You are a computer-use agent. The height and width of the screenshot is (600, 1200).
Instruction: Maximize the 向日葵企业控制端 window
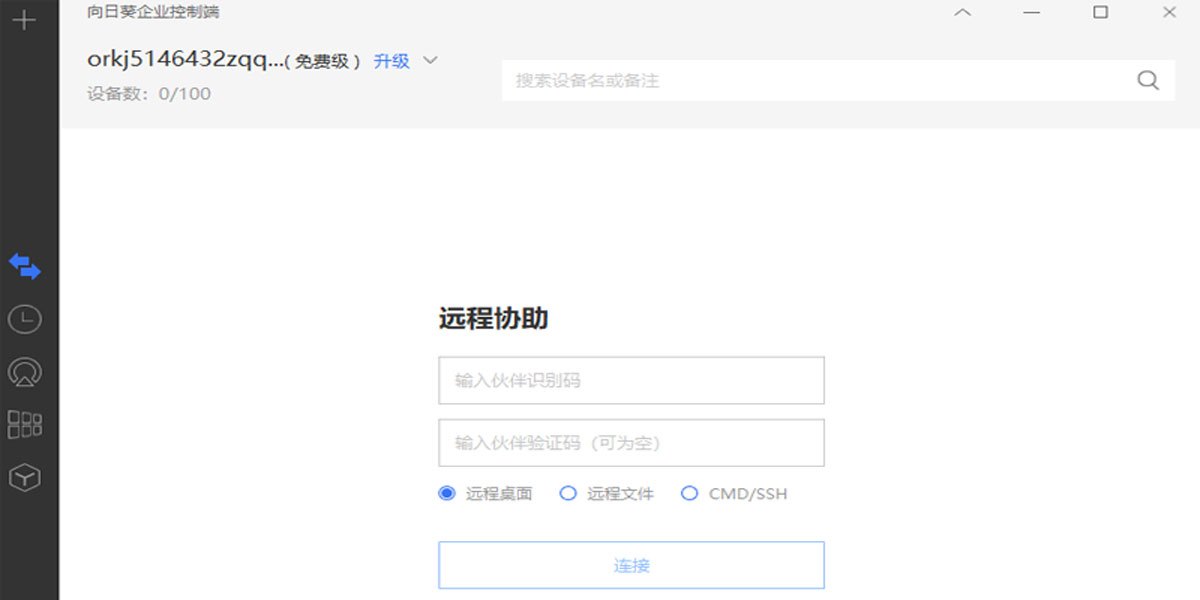coord(1100,13)
